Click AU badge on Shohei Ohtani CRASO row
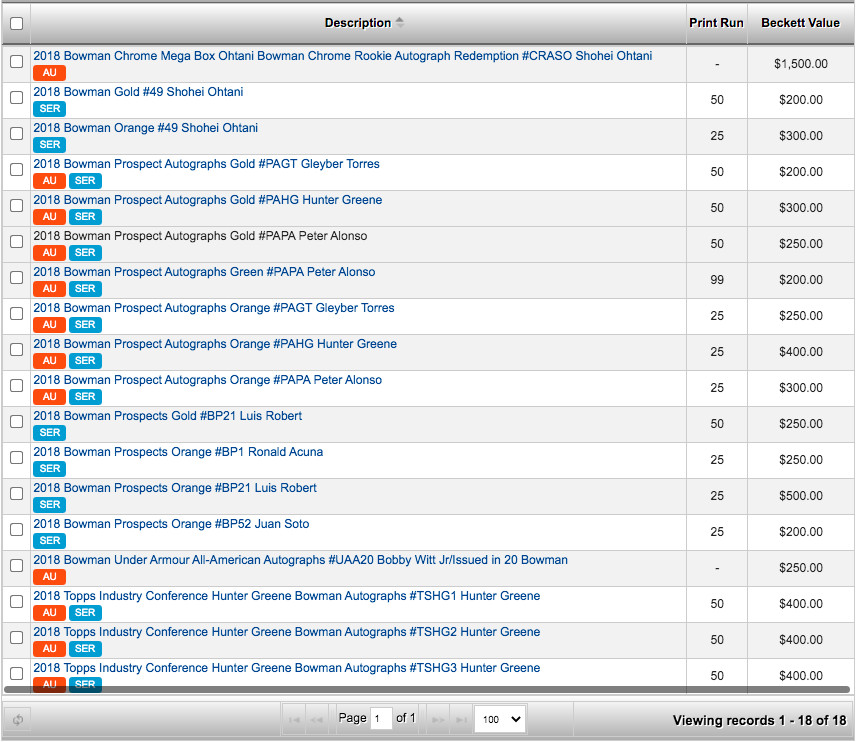The height and width of the screenshot is (742, 857). pyautogui.click(x=49, y=73)
